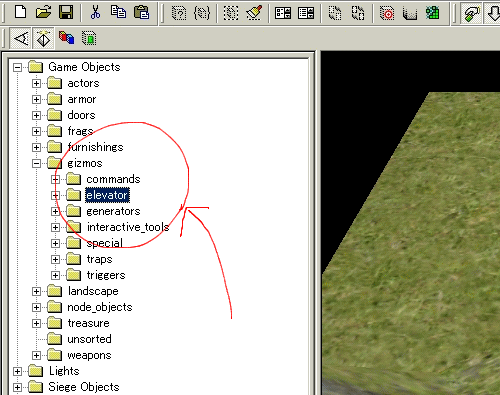The height and width of the screenshot is (395, 500).
Task: Select the generators tree item
Action: coord(113,211)
